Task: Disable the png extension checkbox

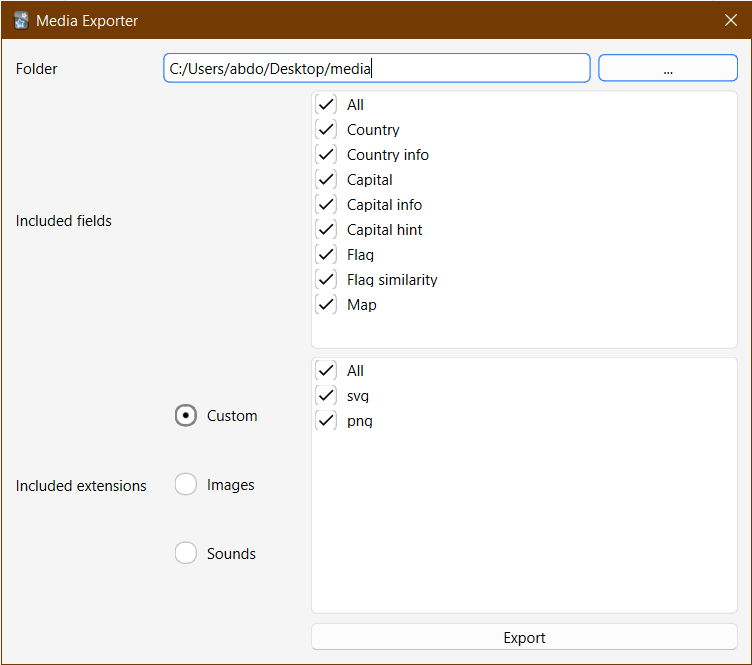Action: click(326, 420)
